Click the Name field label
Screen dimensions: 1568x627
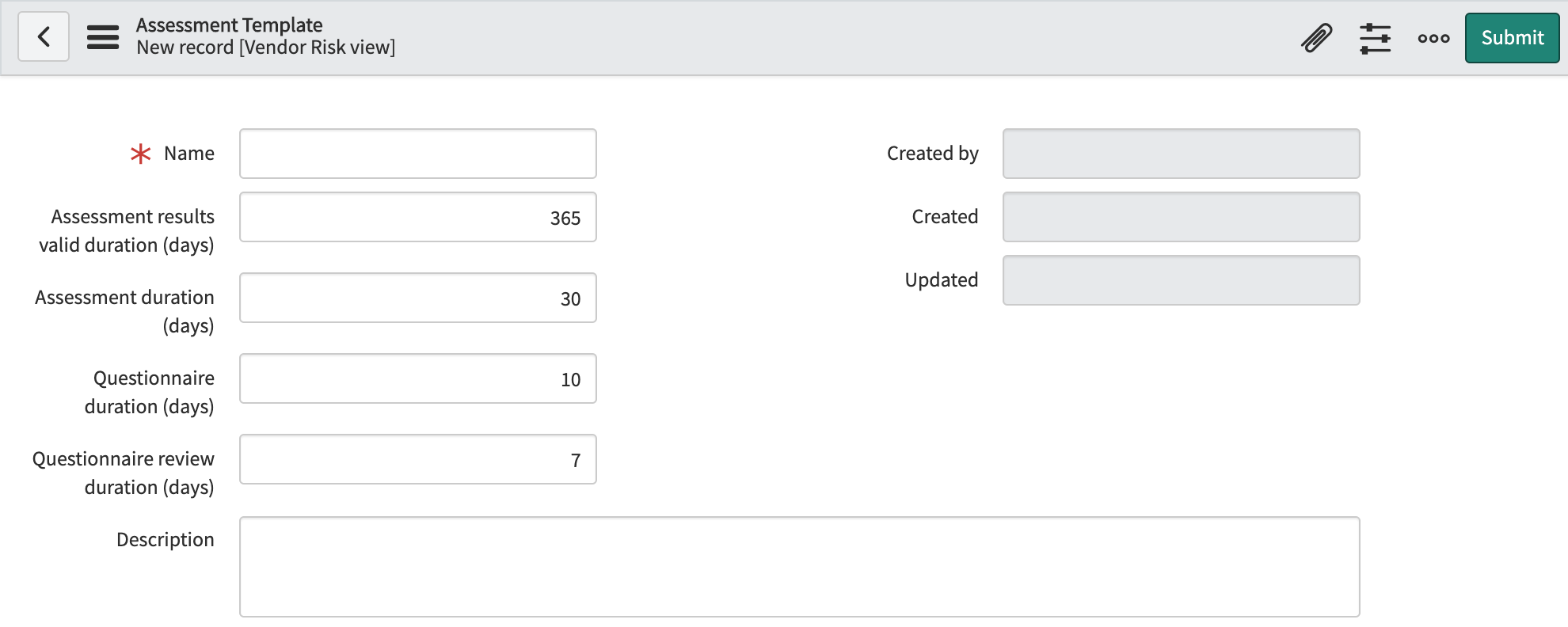pos(189,154)
